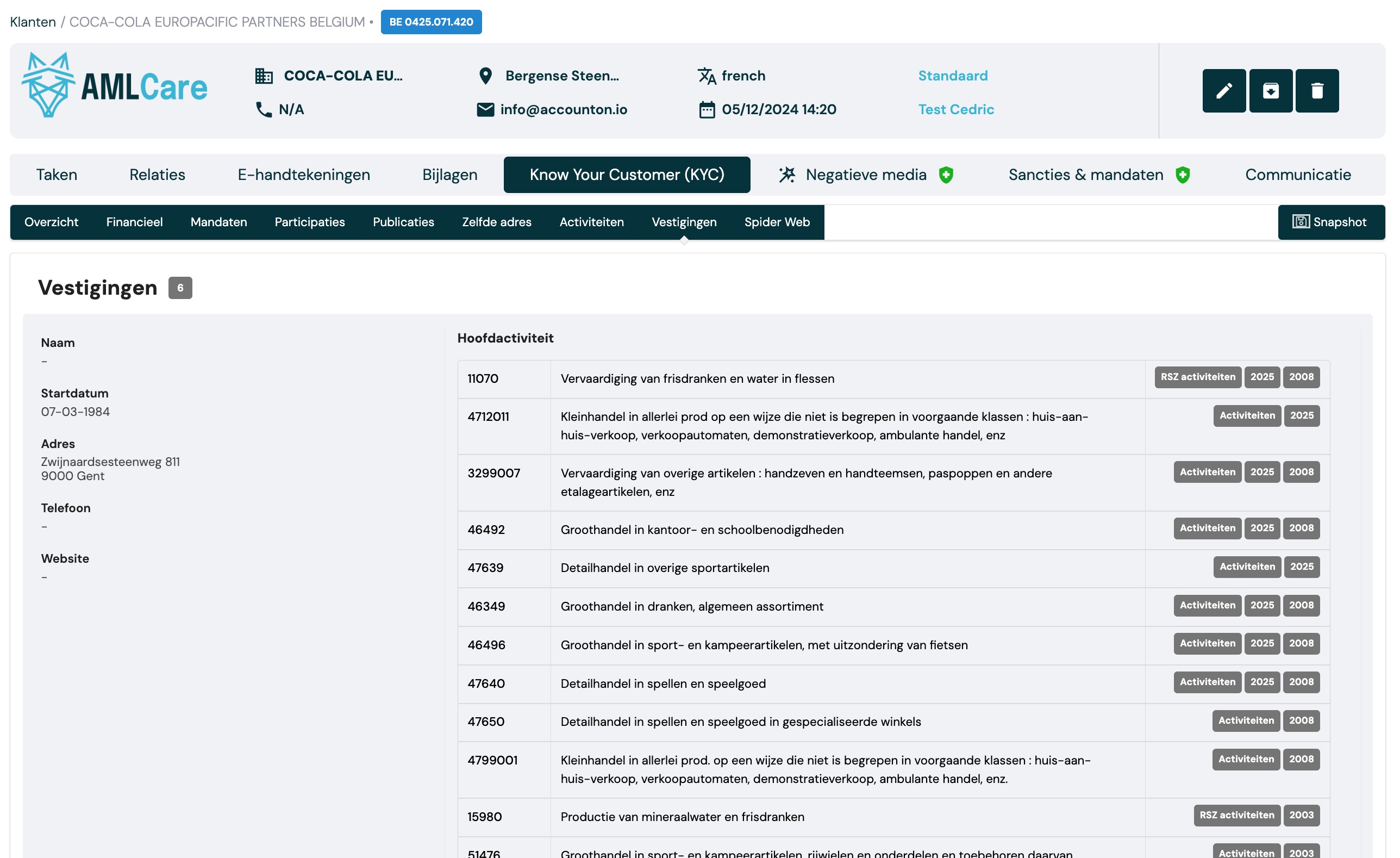
Task: Click the AMLCare fox logo
Action: point(49,85)
